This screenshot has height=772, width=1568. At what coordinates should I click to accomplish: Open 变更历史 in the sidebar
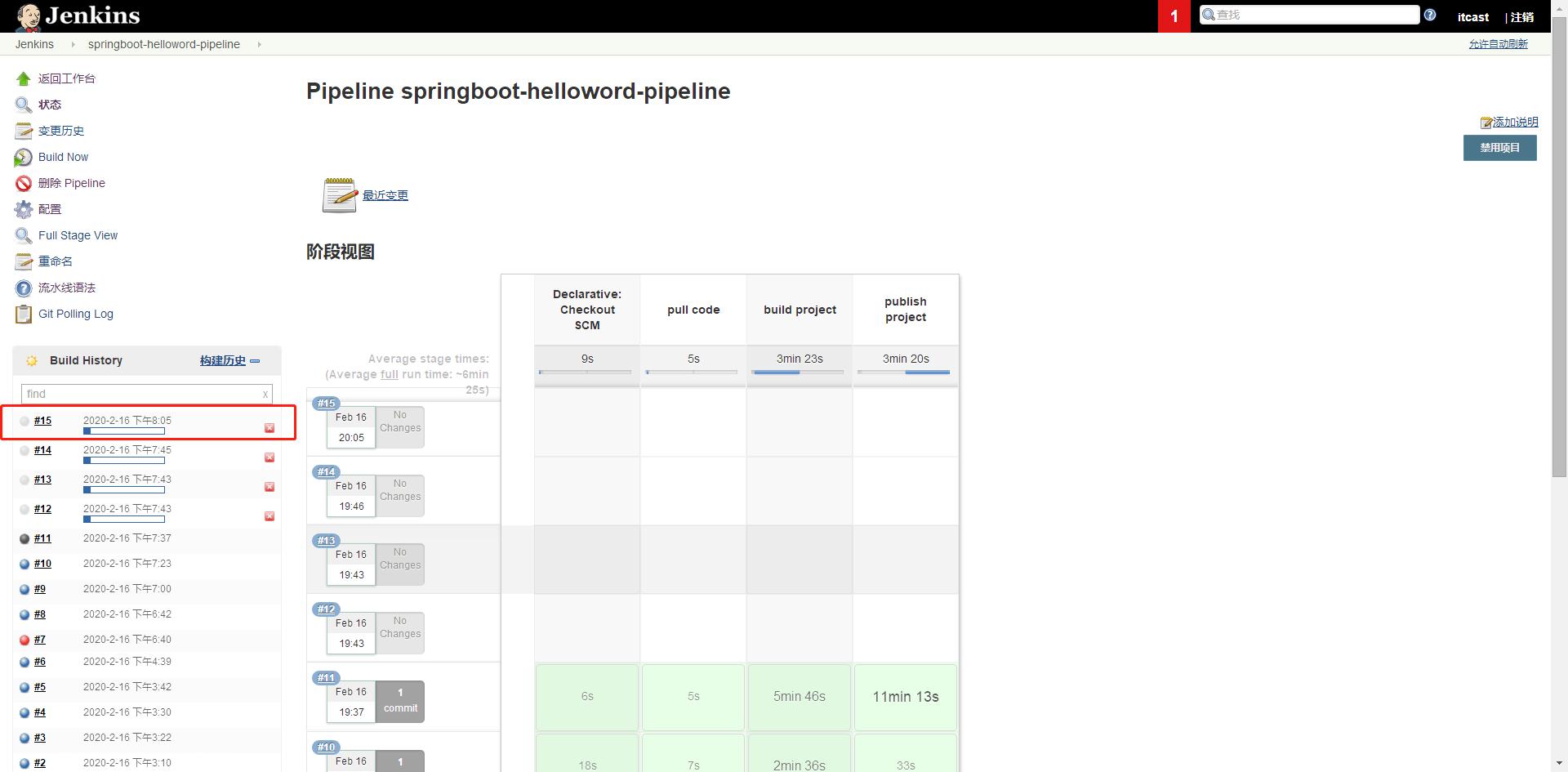[61, 132]
